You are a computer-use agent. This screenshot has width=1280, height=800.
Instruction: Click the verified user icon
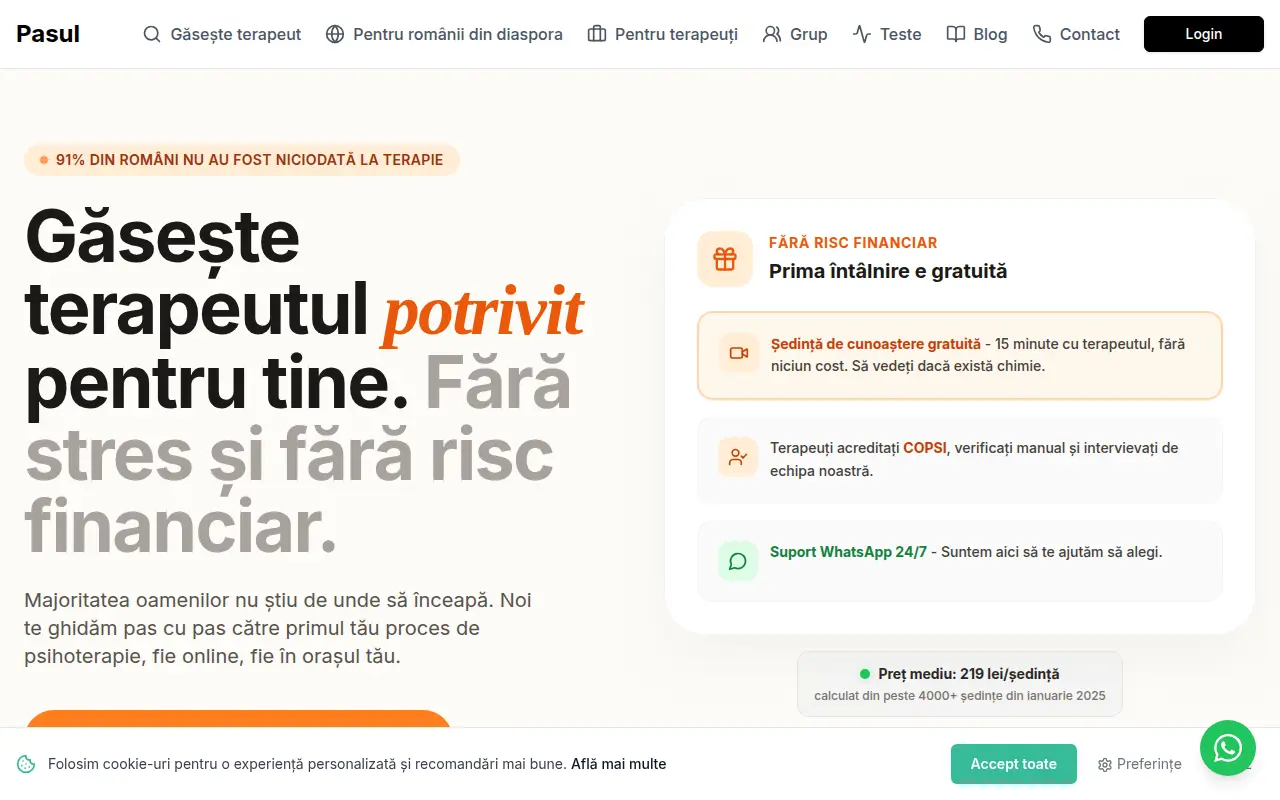(x=739, y=457)
